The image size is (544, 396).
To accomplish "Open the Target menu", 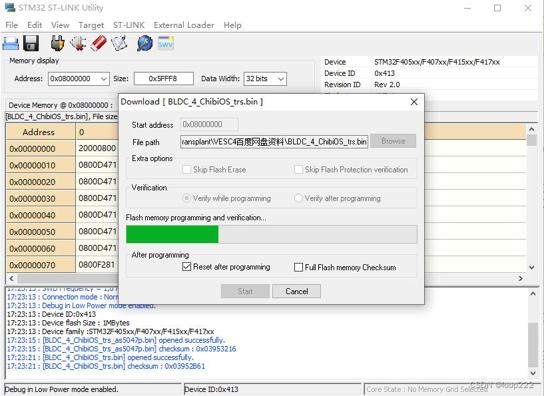I will pos(91,25).
